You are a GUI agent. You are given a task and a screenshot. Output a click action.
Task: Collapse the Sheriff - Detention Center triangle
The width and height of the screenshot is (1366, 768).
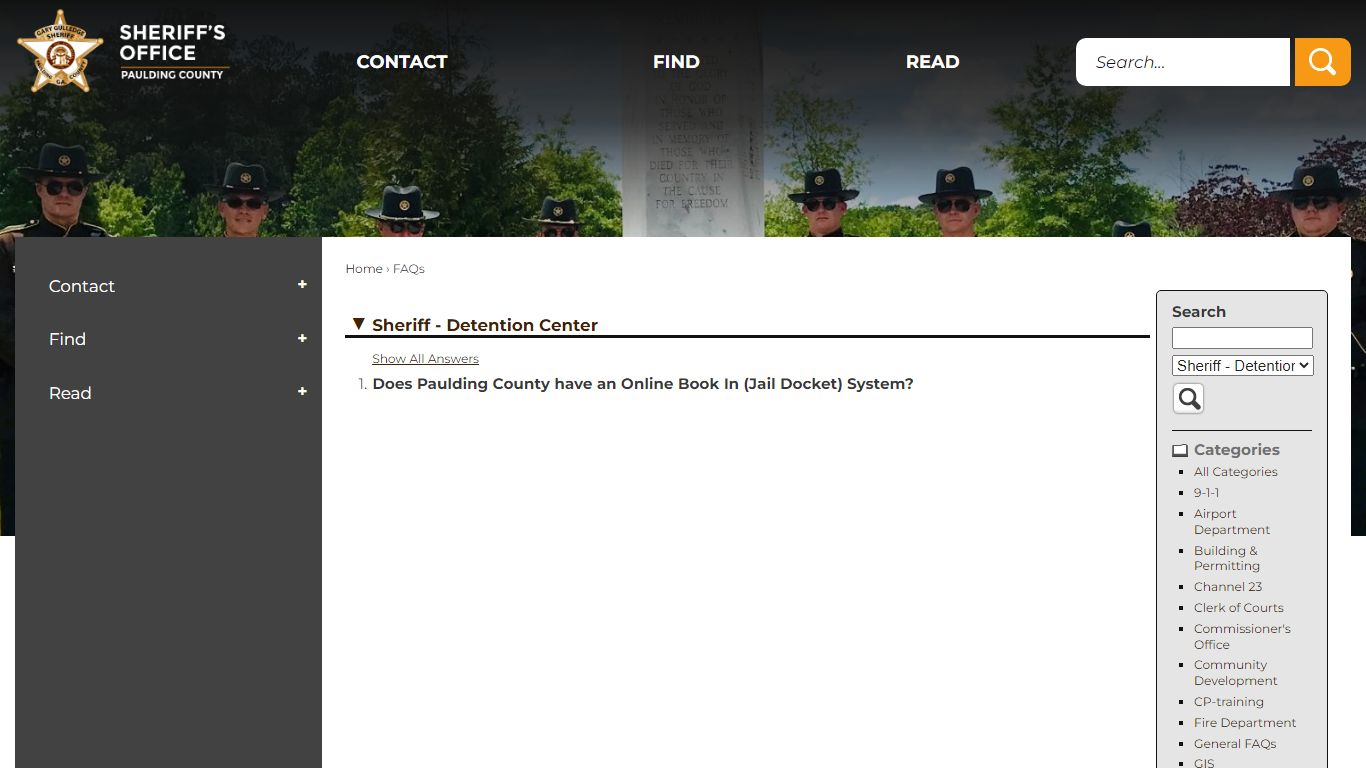[x=358, y=324]
